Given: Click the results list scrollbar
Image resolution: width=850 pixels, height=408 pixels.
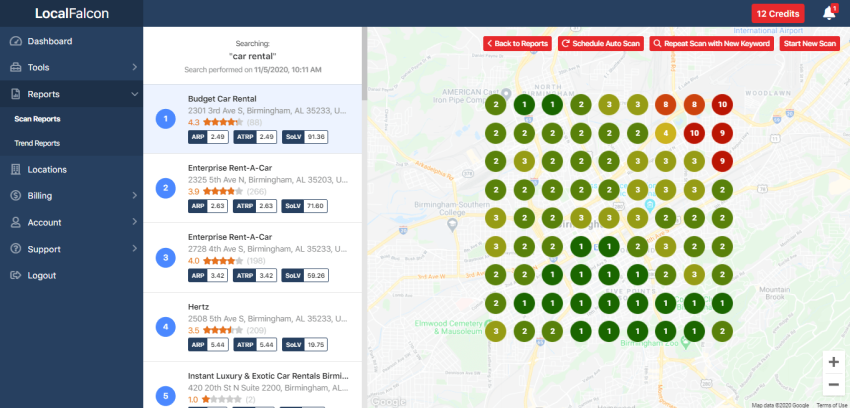Looking at the screenshot, I should pyautogui.click(x=364, y=64).
